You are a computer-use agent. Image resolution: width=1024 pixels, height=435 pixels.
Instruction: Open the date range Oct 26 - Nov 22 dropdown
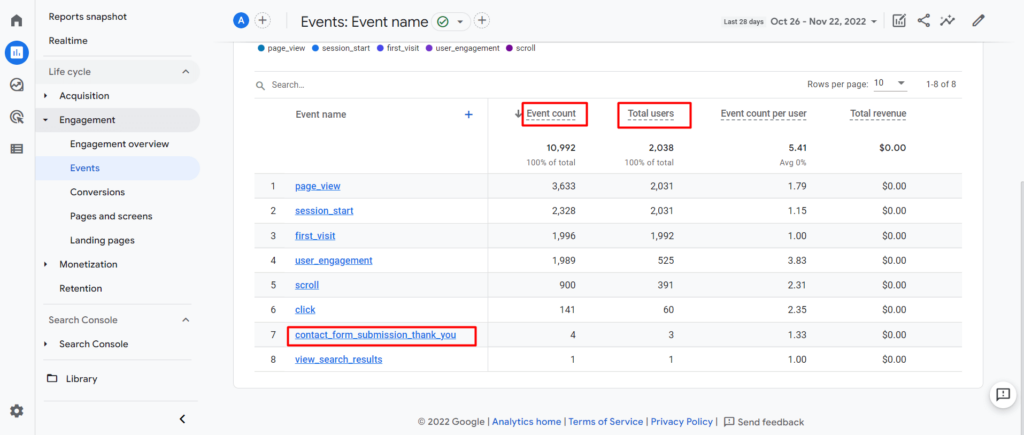tap(824, 22)
